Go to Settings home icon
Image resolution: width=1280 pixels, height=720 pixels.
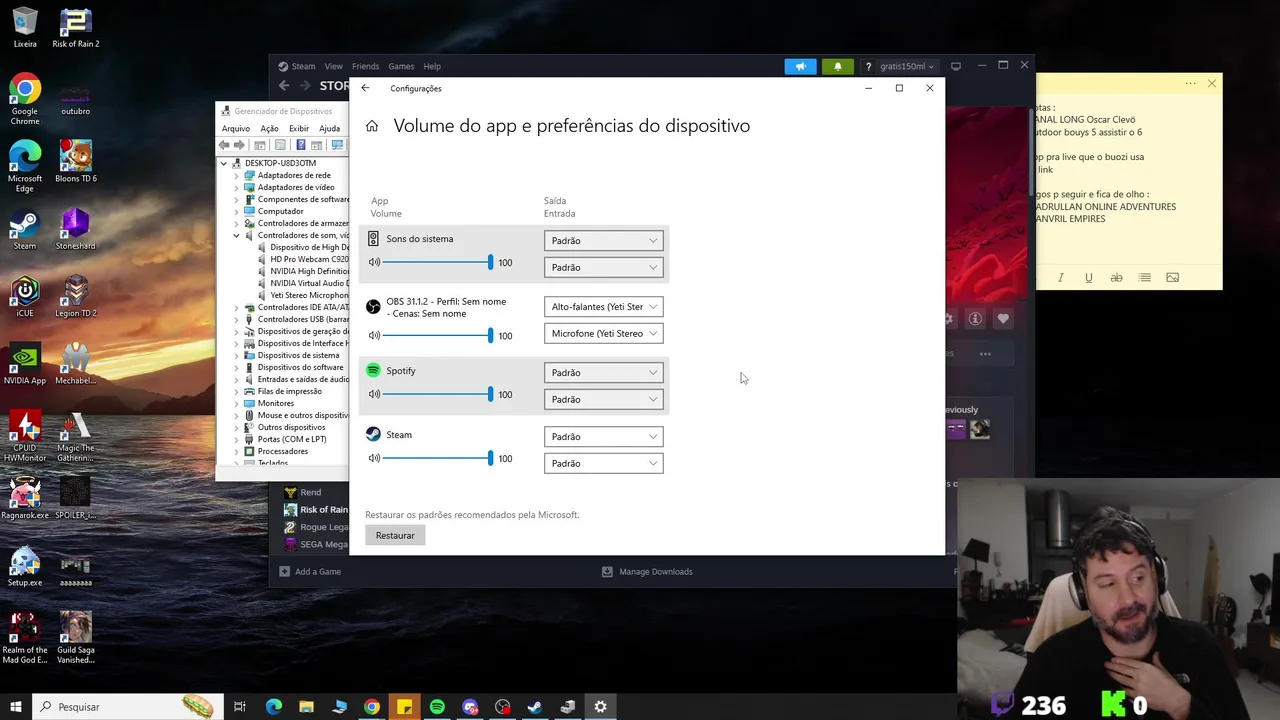(372, 126)
